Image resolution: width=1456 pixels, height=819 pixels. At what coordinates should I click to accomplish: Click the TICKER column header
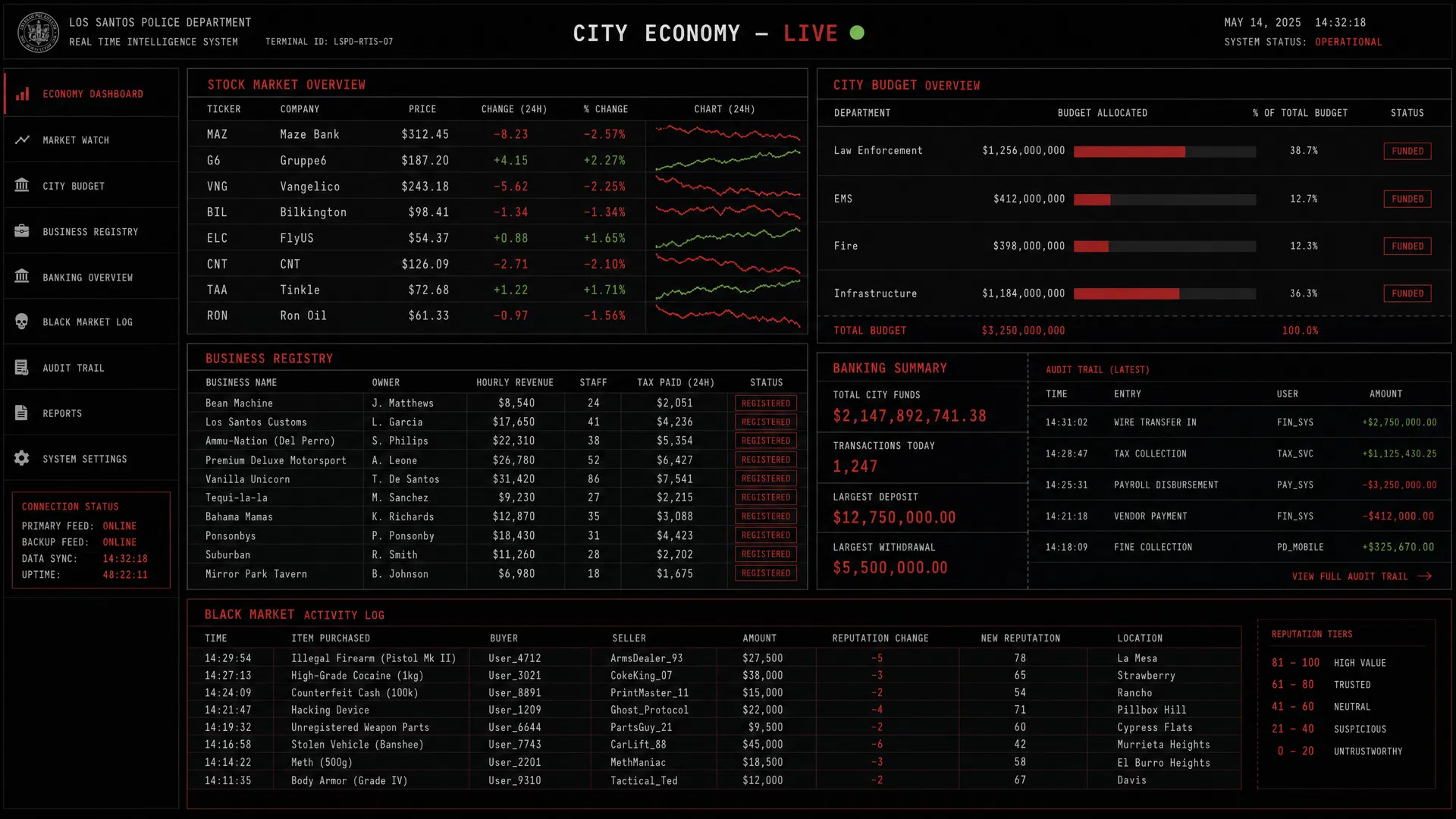point(224,109)
